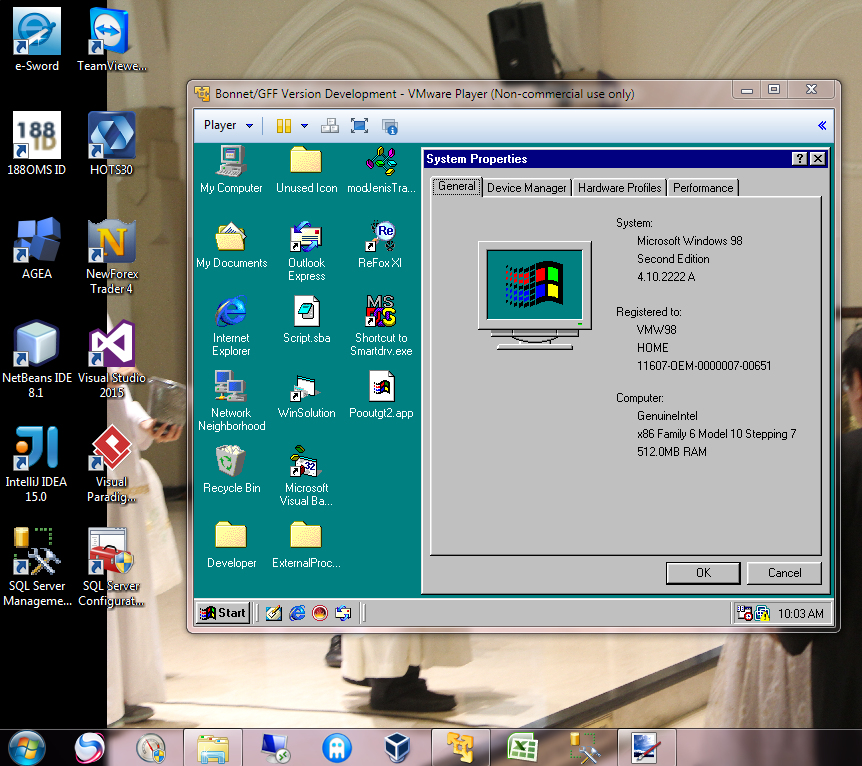Enter full screen mode

(x=360, y=126)
